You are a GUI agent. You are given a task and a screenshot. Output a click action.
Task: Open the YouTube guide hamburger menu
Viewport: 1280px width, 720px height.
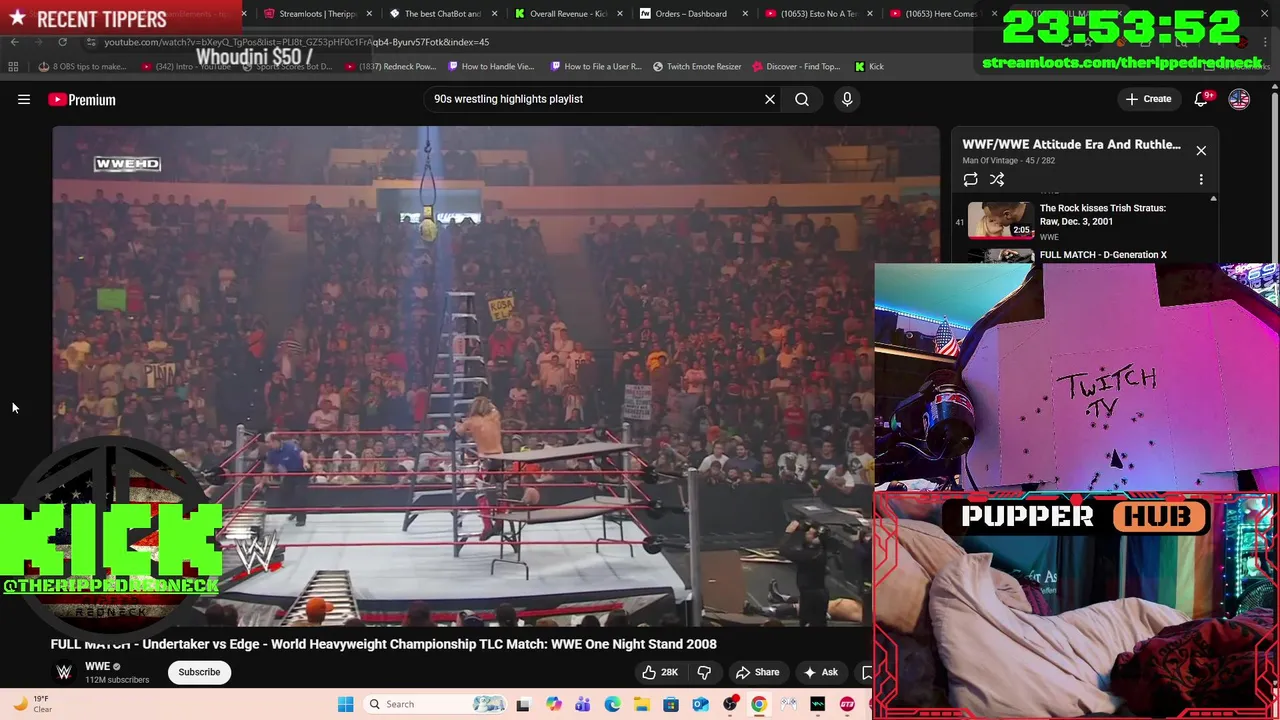[x=24, y=99]
